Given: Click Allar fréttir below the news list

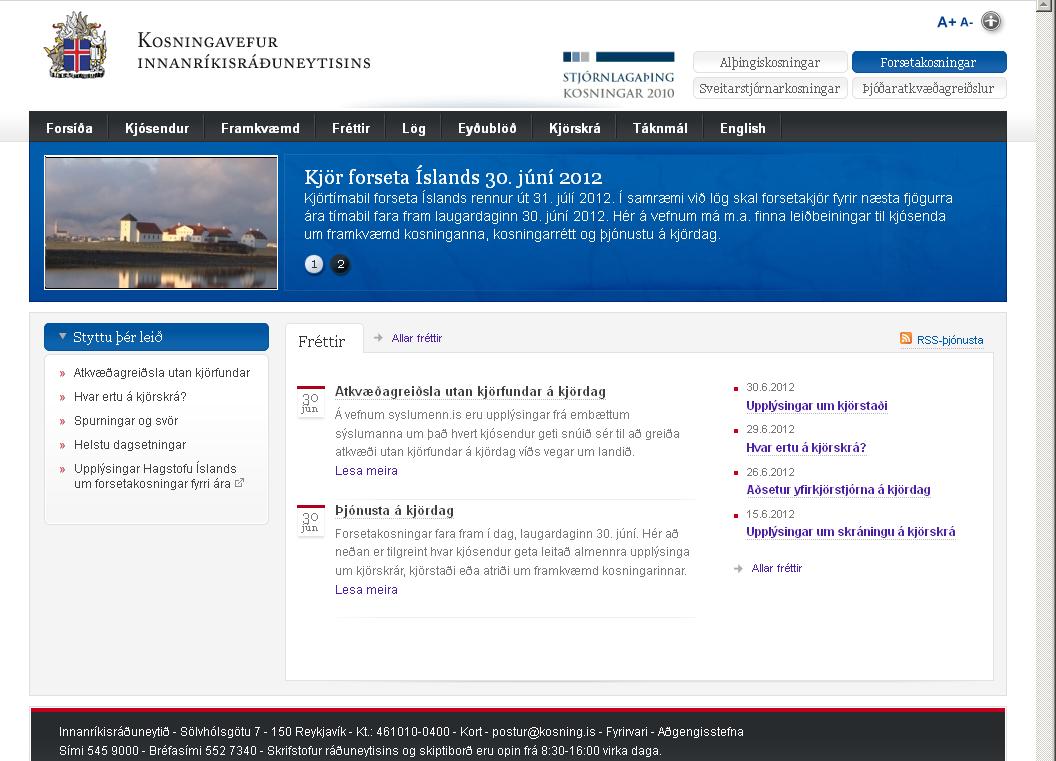Looking at the screenshot, I should coord(777,568).
